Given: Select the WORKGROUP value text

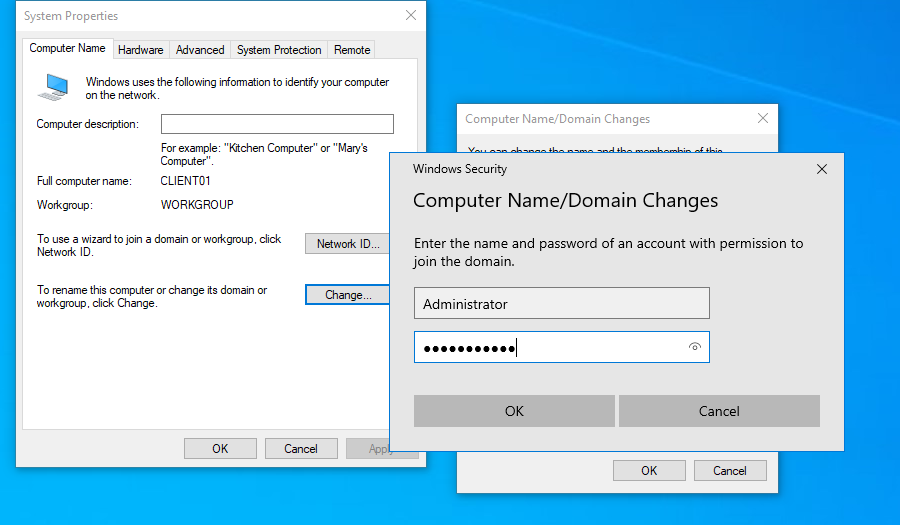Looking at the screenshot, I should coord(197,205).
